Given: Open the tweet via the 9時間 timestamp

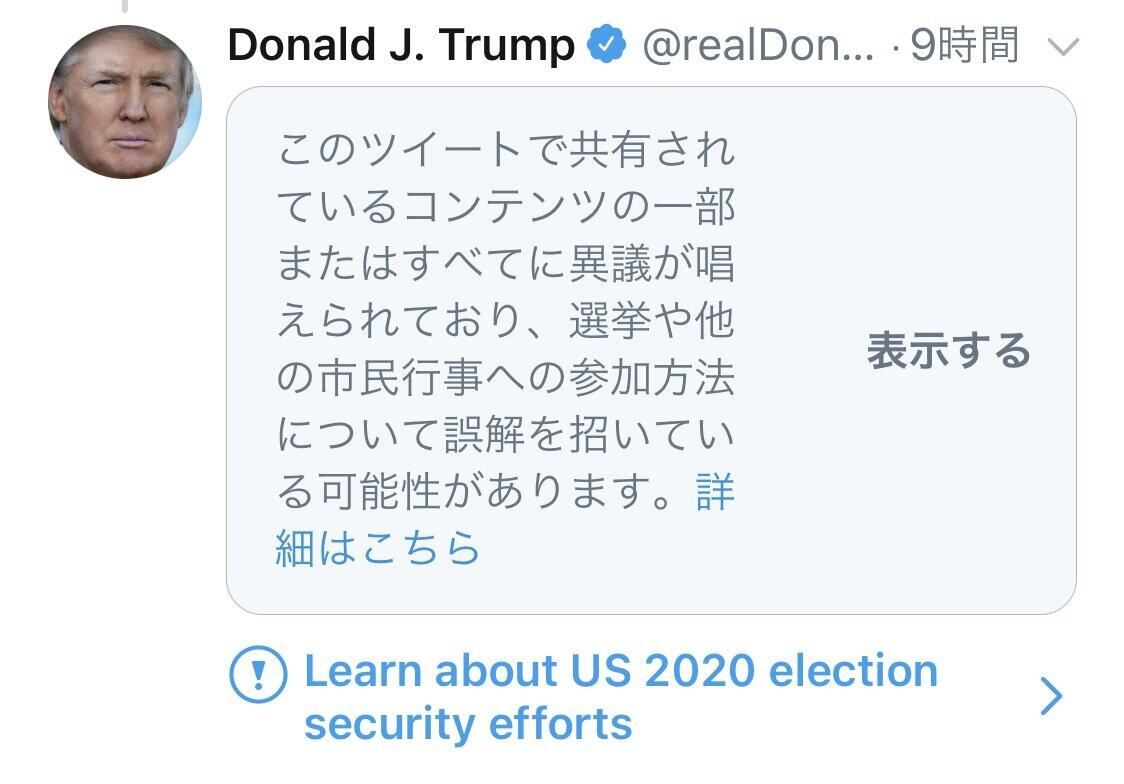Looking at the screenshot, I should pos(964,46).
